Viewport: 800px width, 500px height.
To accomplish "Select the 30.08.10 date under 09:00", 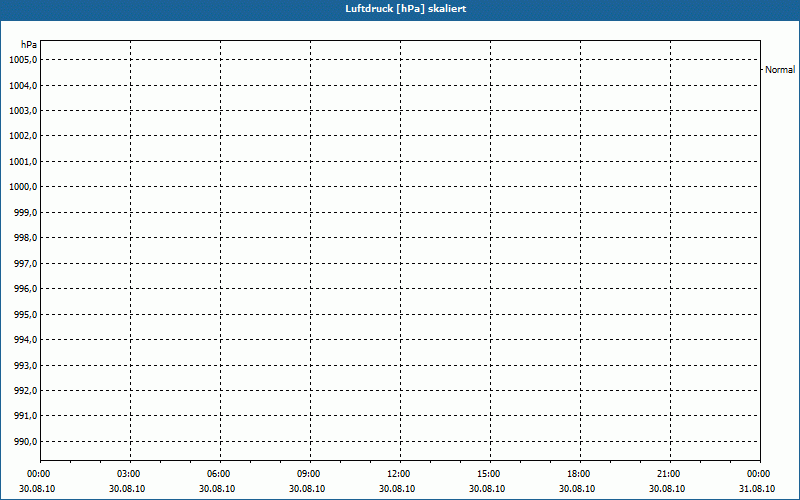I will point(307,489).
